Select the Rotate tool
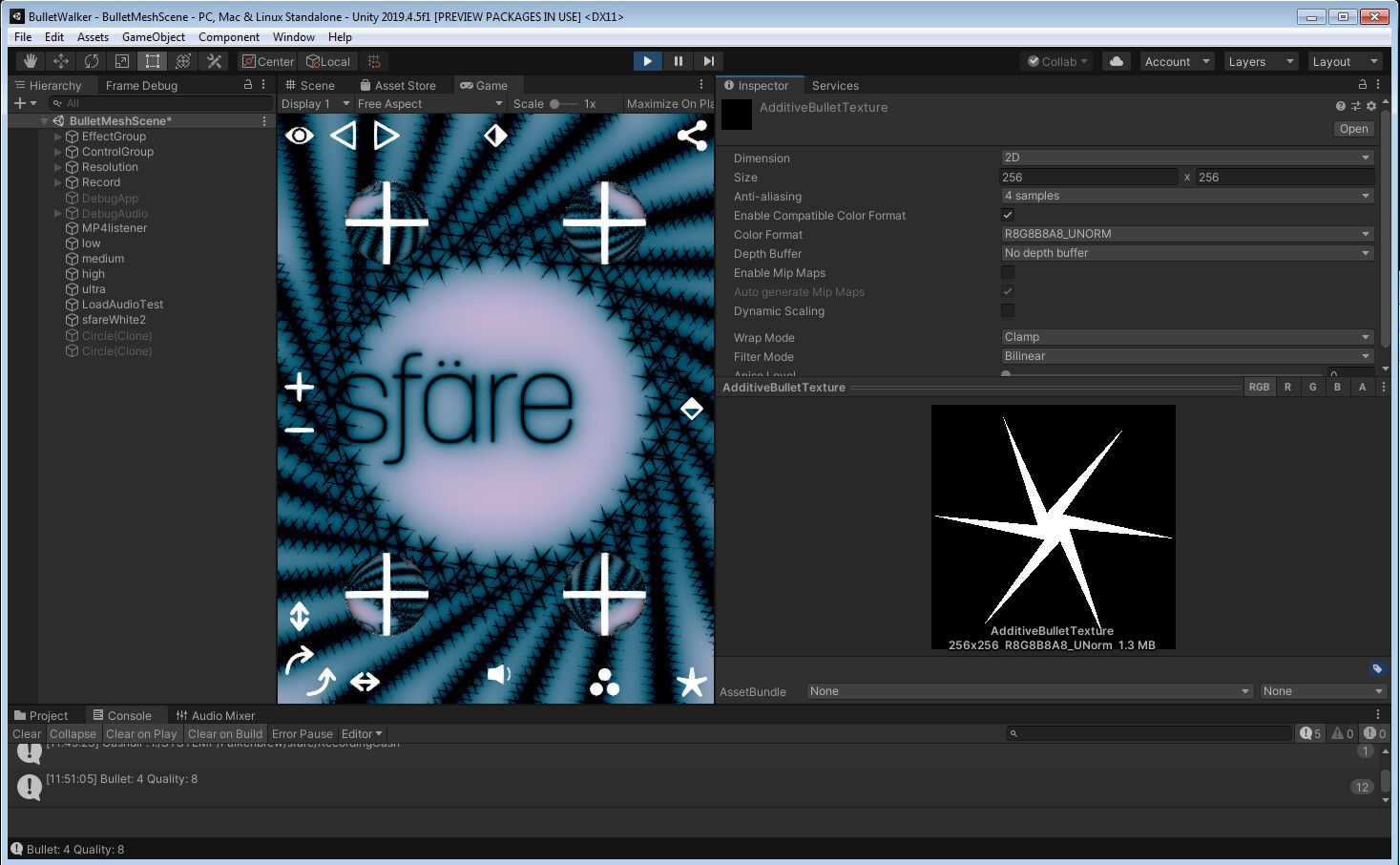 tap(92, 61)
